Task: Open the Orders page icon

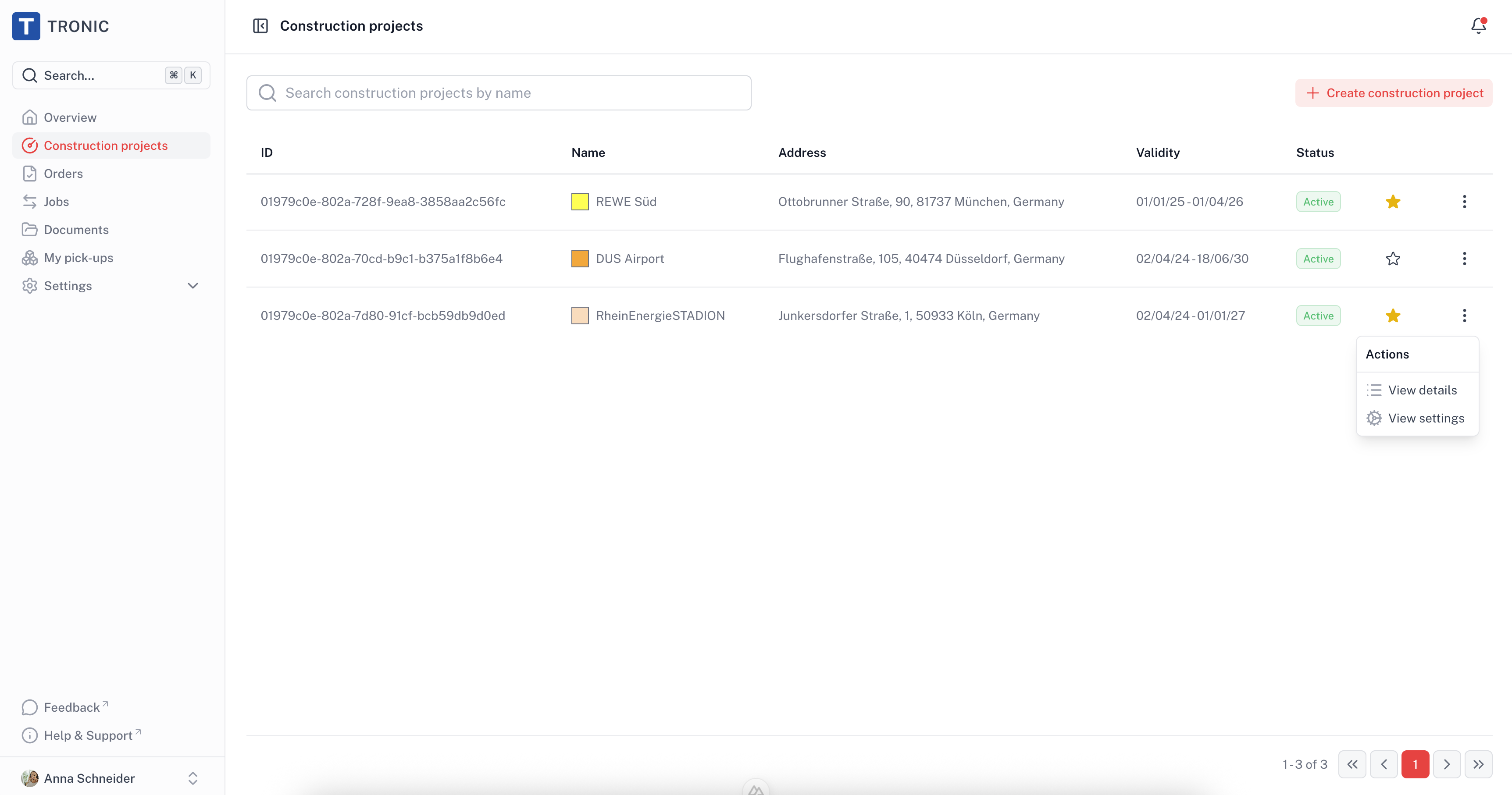Action: [x=29, y=174]
